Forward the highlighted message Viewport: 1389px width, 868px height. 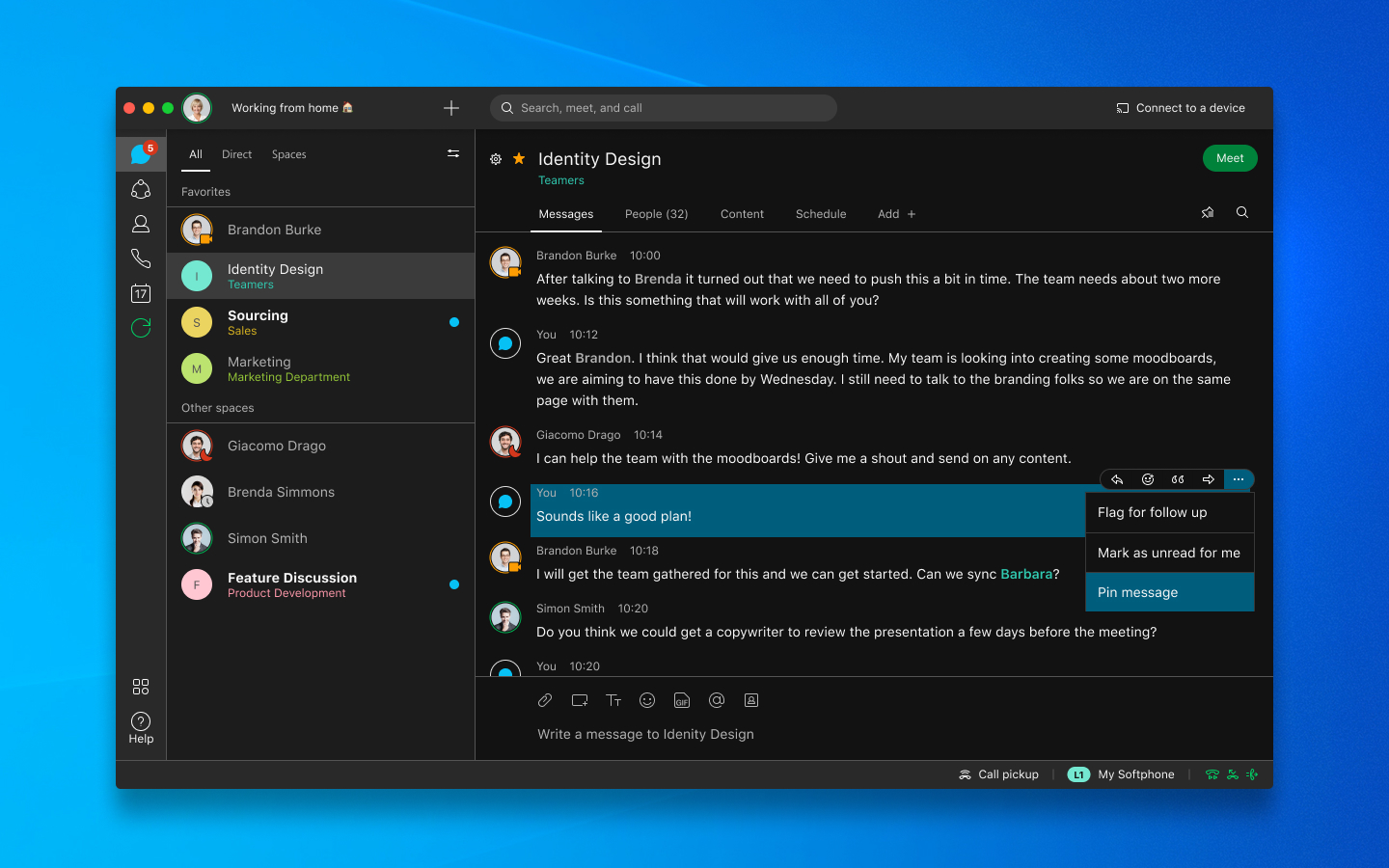[1208, 479]
